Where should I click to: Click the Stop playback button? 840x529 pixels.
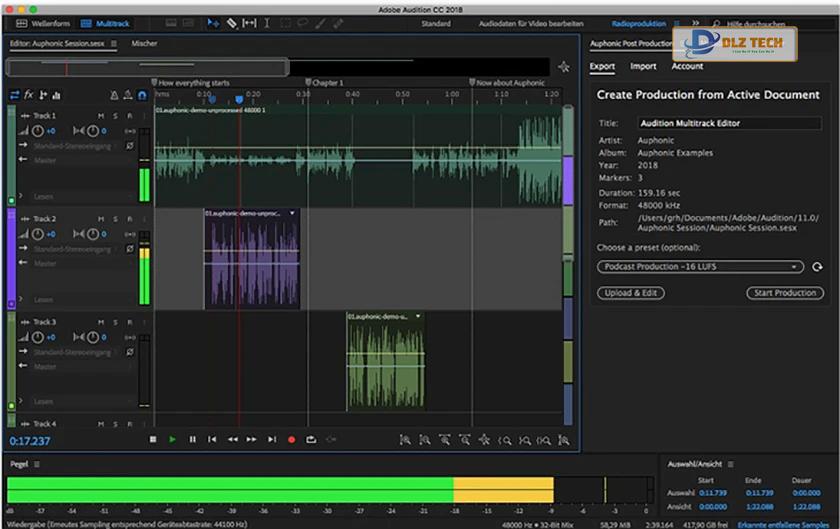click(153, 439)
